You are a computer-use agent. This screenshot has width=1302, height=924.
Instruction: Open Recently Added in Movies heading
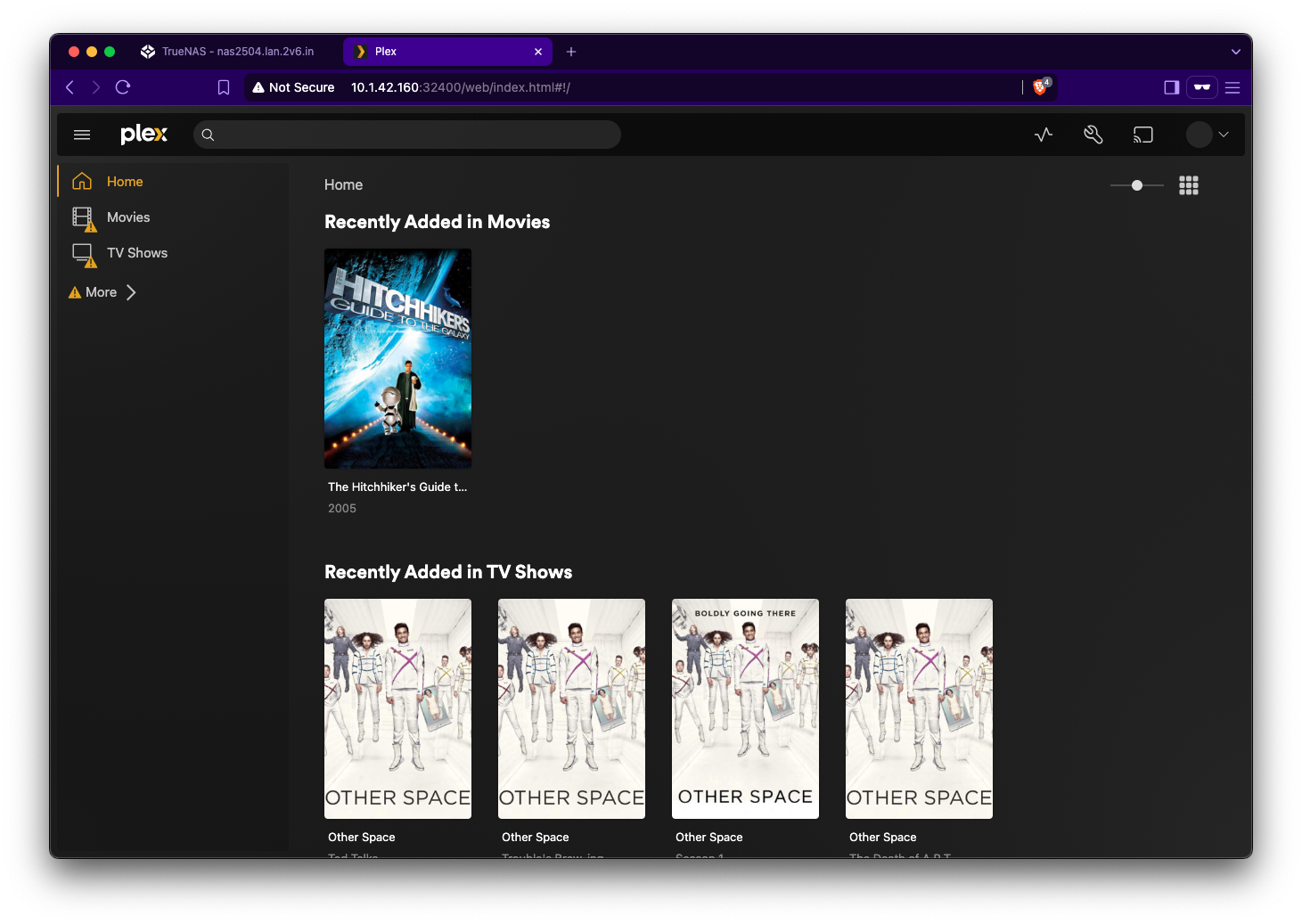click(437, 222)
